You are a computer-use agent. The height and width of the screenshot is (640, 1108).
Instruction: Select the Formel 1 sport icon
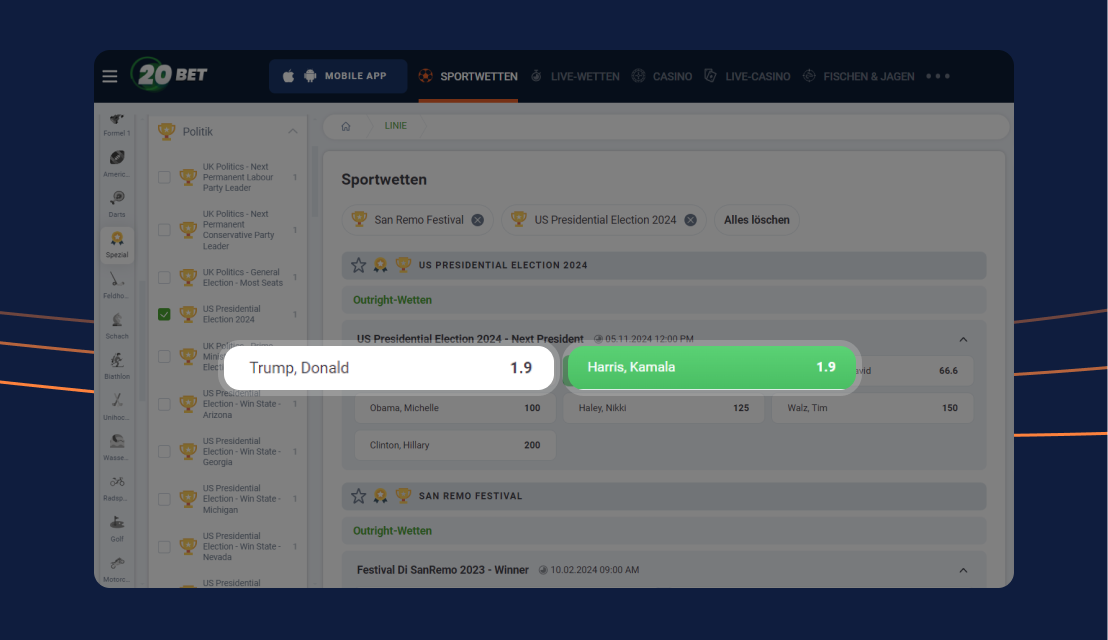click(117, 124)
